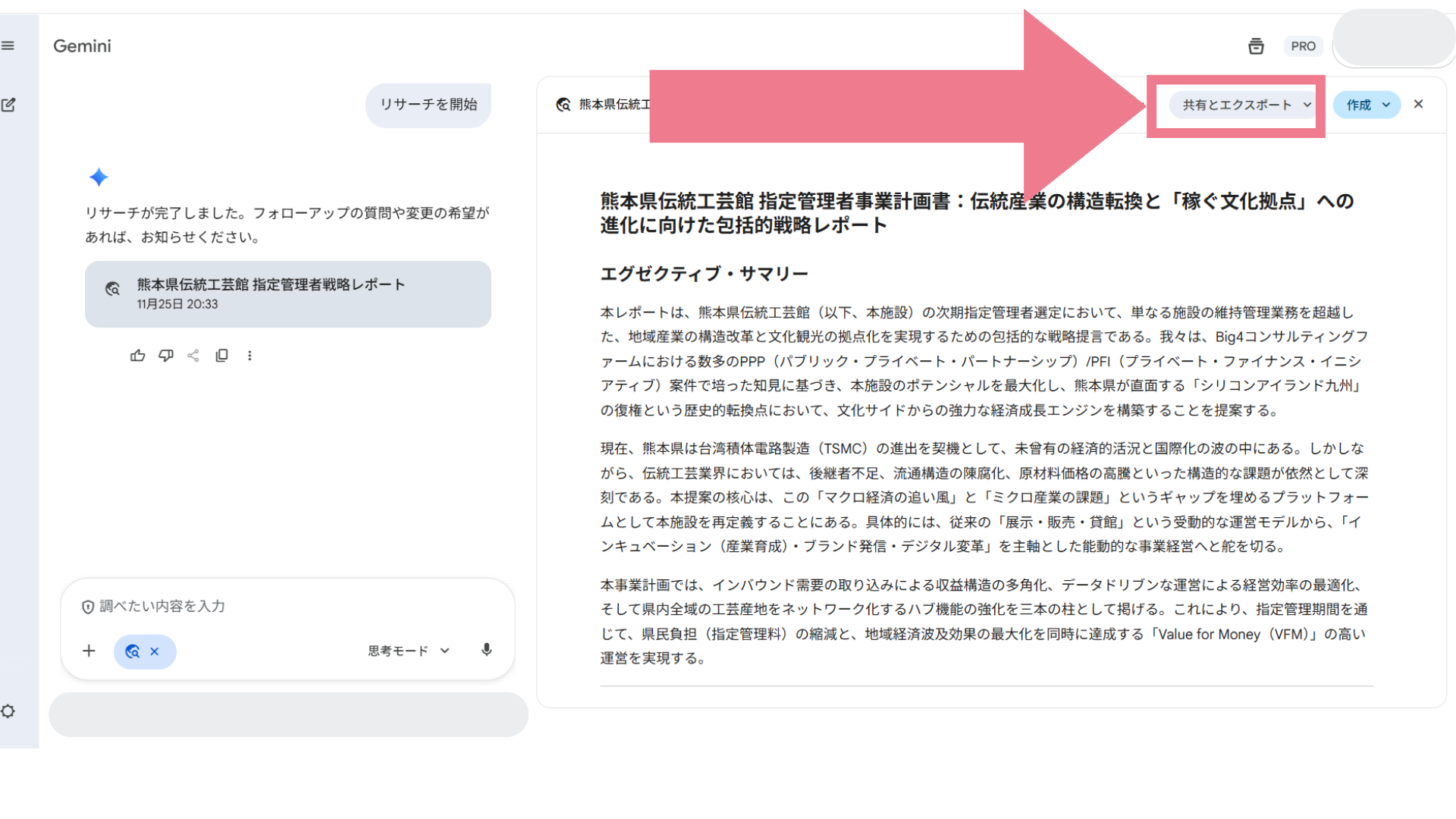The image size is (1456, 819).
Task: Remove the Deep Research chip
Action: (155, 651)
